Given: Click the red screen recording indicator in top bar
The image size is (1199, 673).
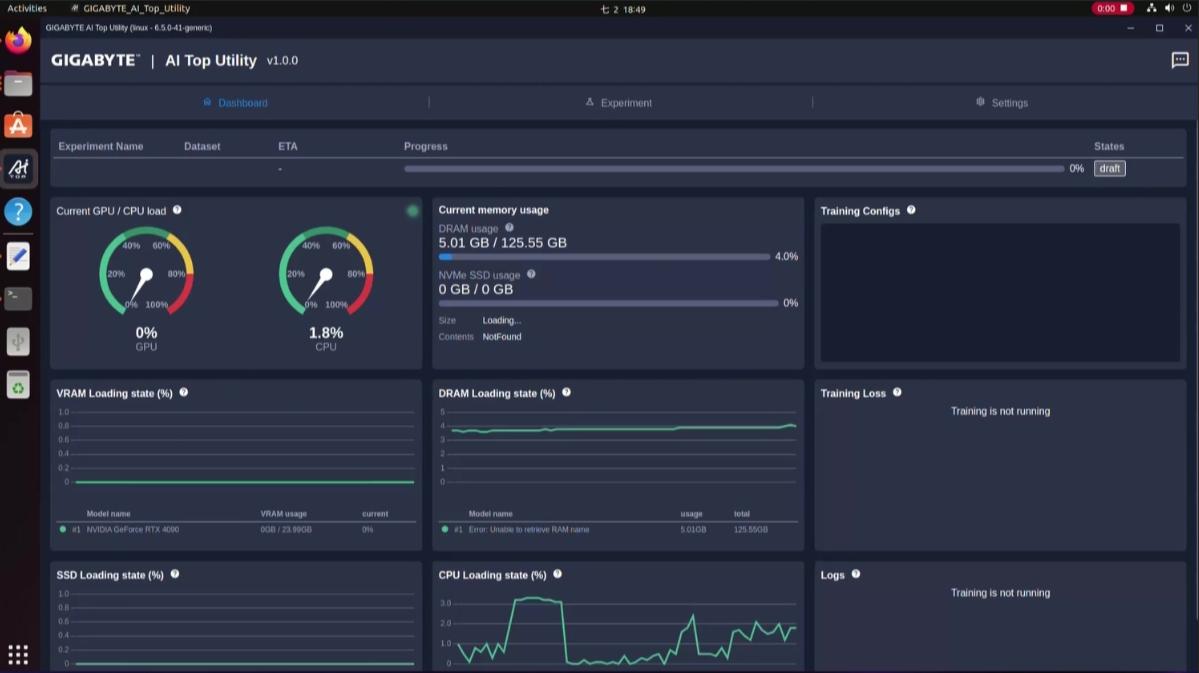Looking at the screenshot, I should (x=1112, y=8).
